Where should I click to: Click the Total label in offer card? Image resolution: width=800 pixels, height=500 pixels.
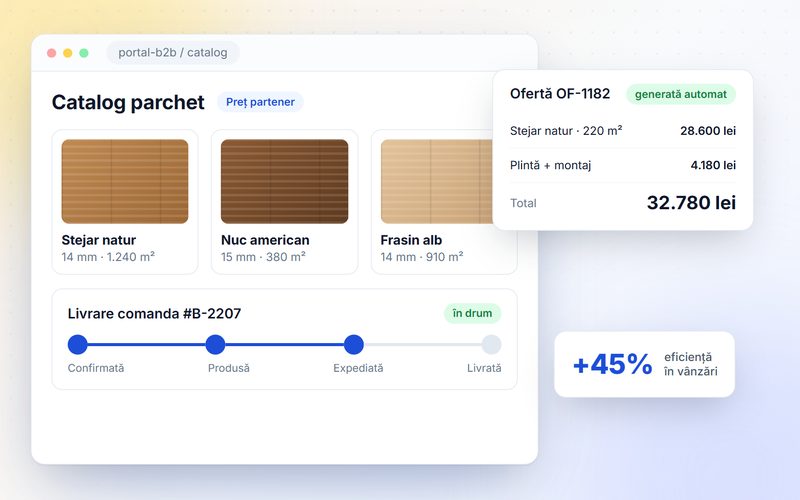(523, 203)
